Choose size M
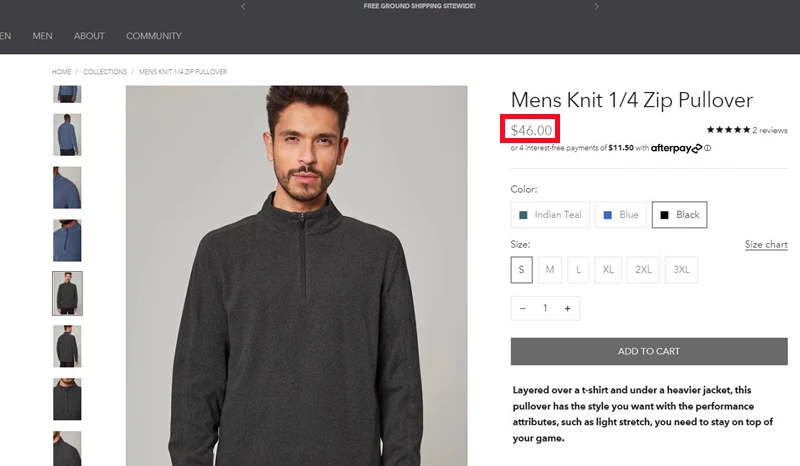Viewport: 800px width, 466px height. 550,269
